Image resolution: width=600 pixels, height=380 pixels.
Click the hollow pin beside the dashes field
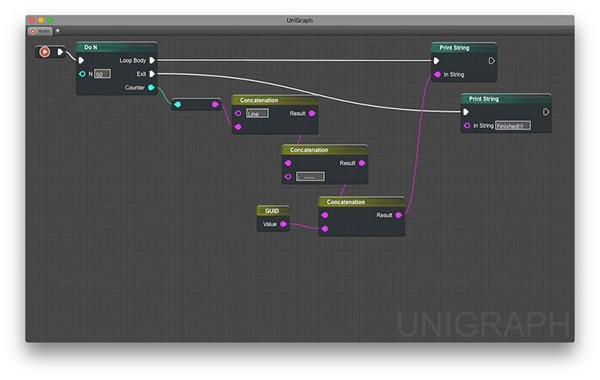288,177
